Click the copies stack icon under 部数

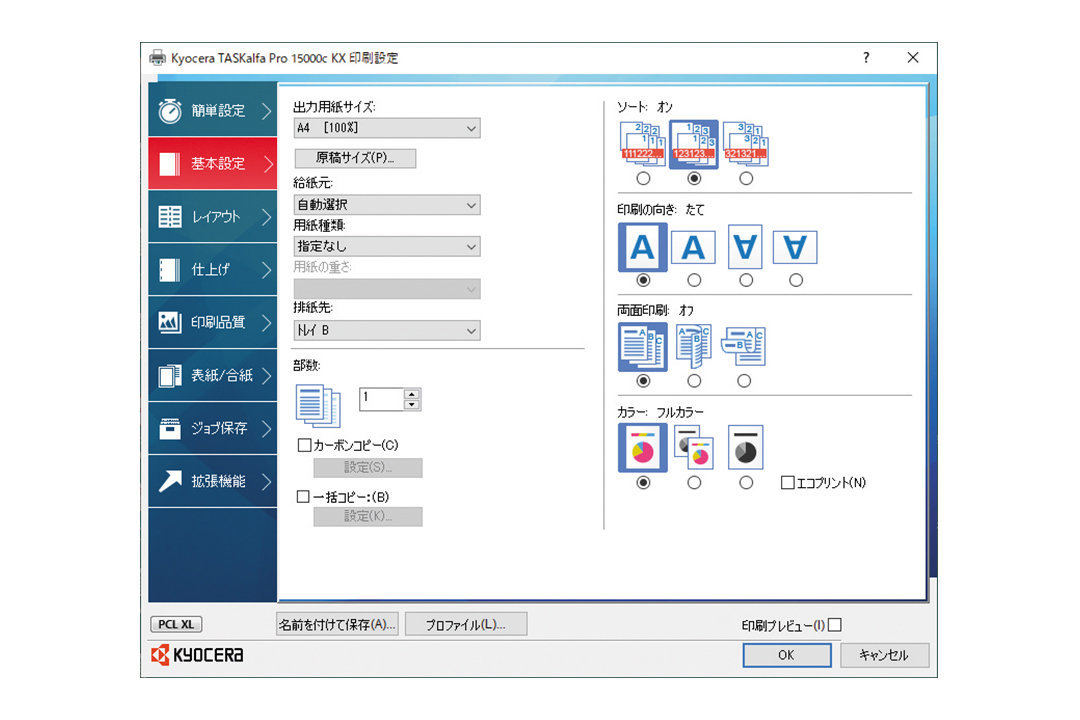[x=318, y=406]
